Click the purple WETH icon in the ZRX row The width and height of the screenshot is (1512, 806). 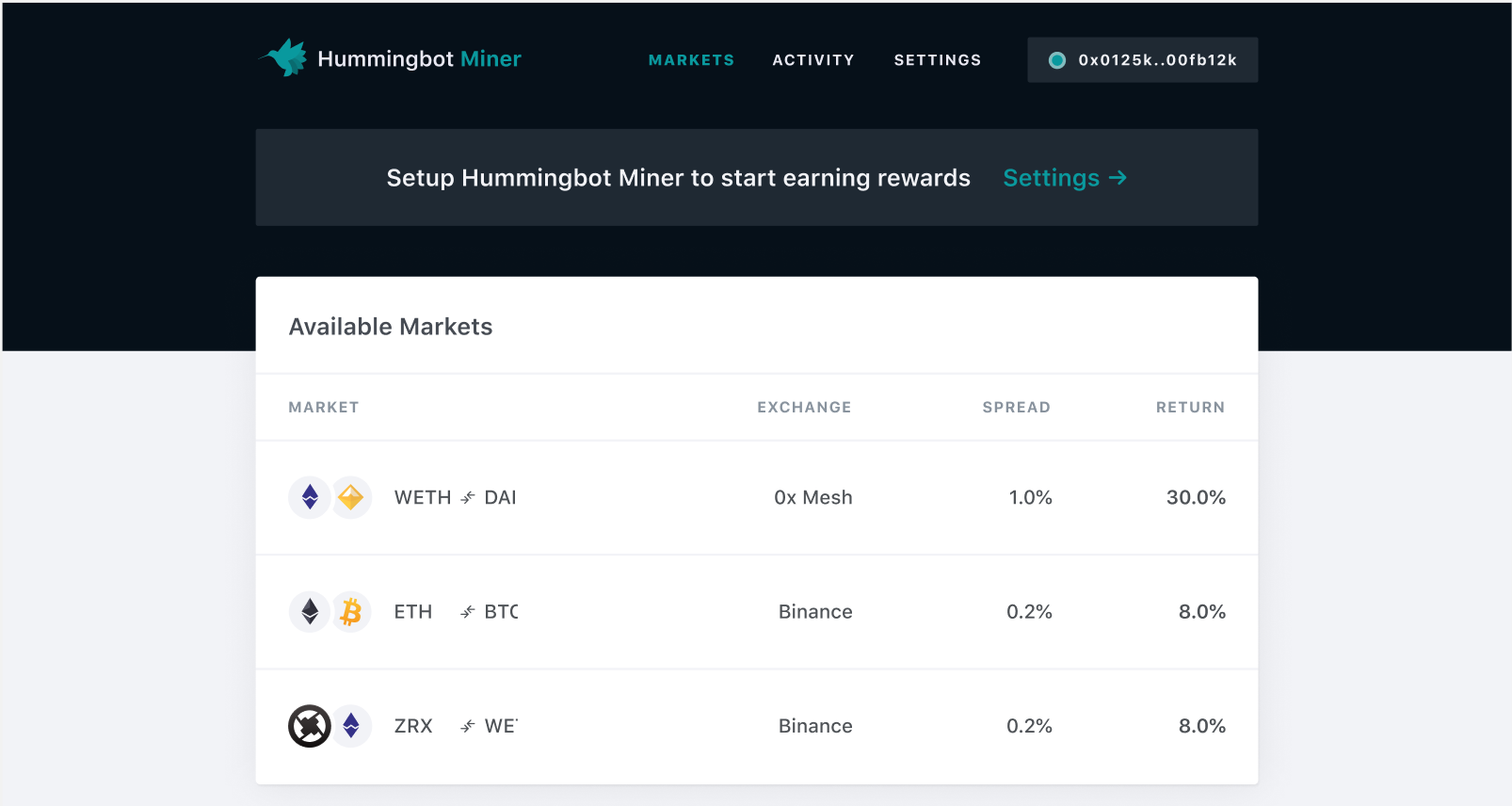pyautogui.click(x=351, y=726)
